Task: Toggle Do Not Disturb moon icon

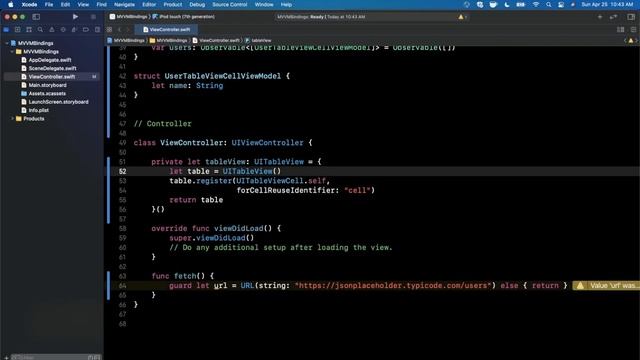Action: [507, 4]
